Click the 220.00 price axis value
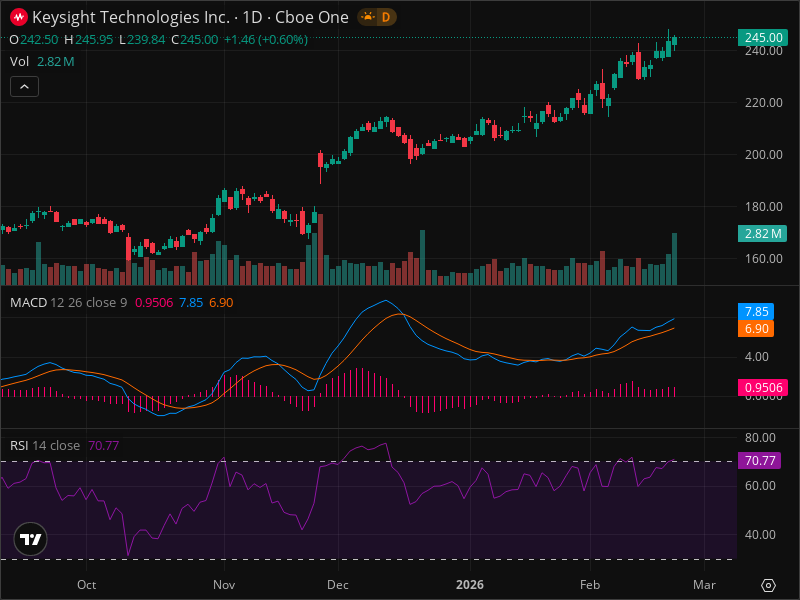 pos(763,103)
